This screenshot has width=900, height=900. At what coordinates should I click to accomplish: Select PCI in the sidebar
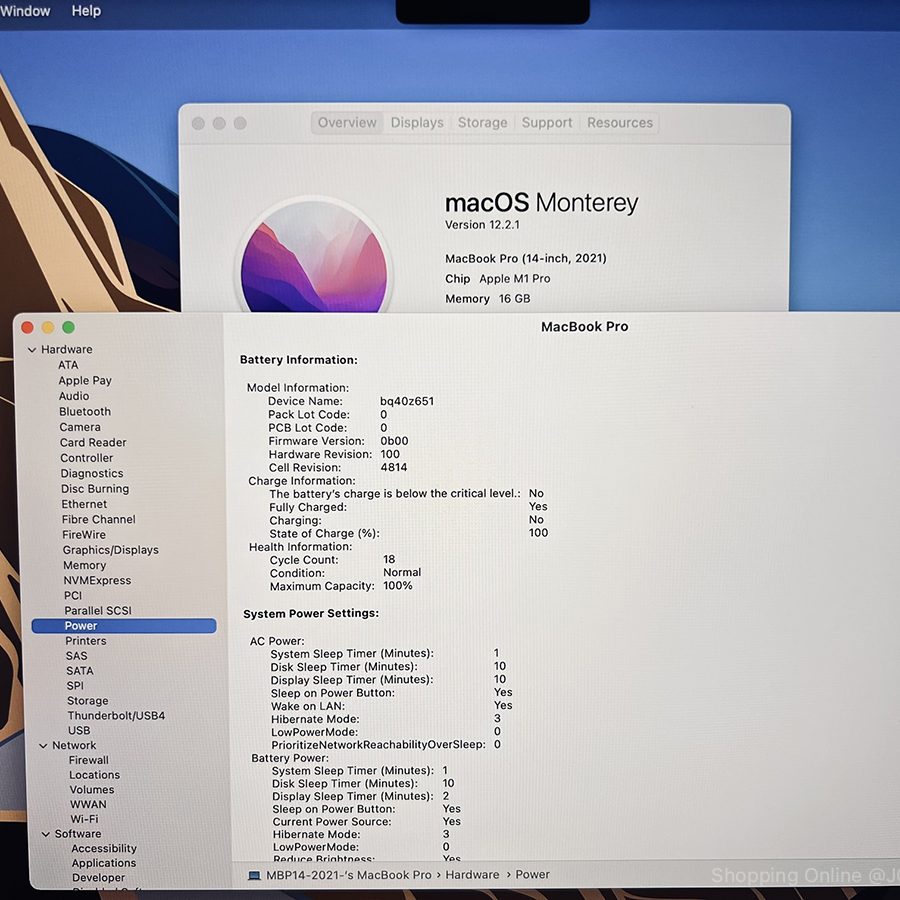(73, 596)
